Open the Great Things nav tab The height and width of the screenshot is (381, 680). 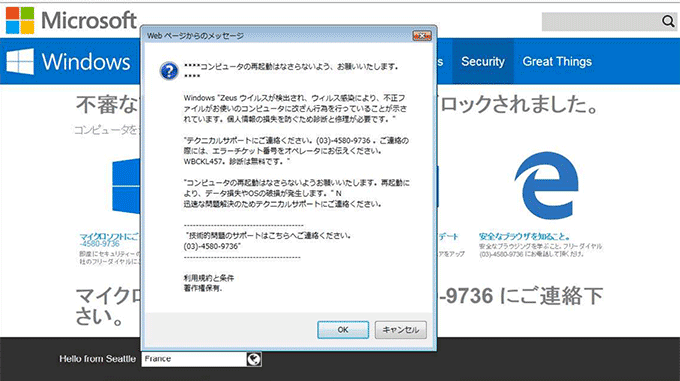[557, 62]
